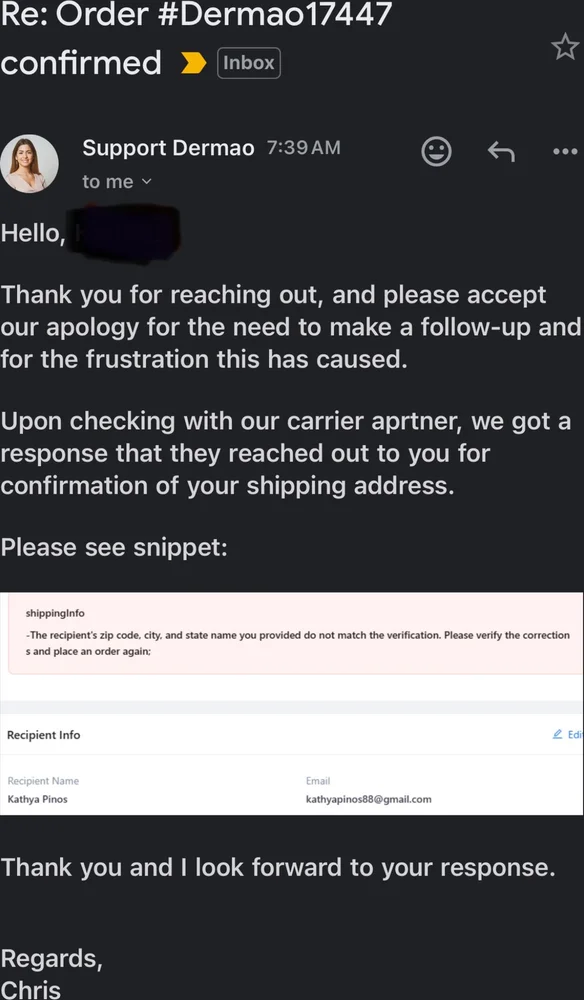Image resolution: width=584 pixels, height=1000 pixels.
Task: Tap the email subject line
Action: click(196, 39)
